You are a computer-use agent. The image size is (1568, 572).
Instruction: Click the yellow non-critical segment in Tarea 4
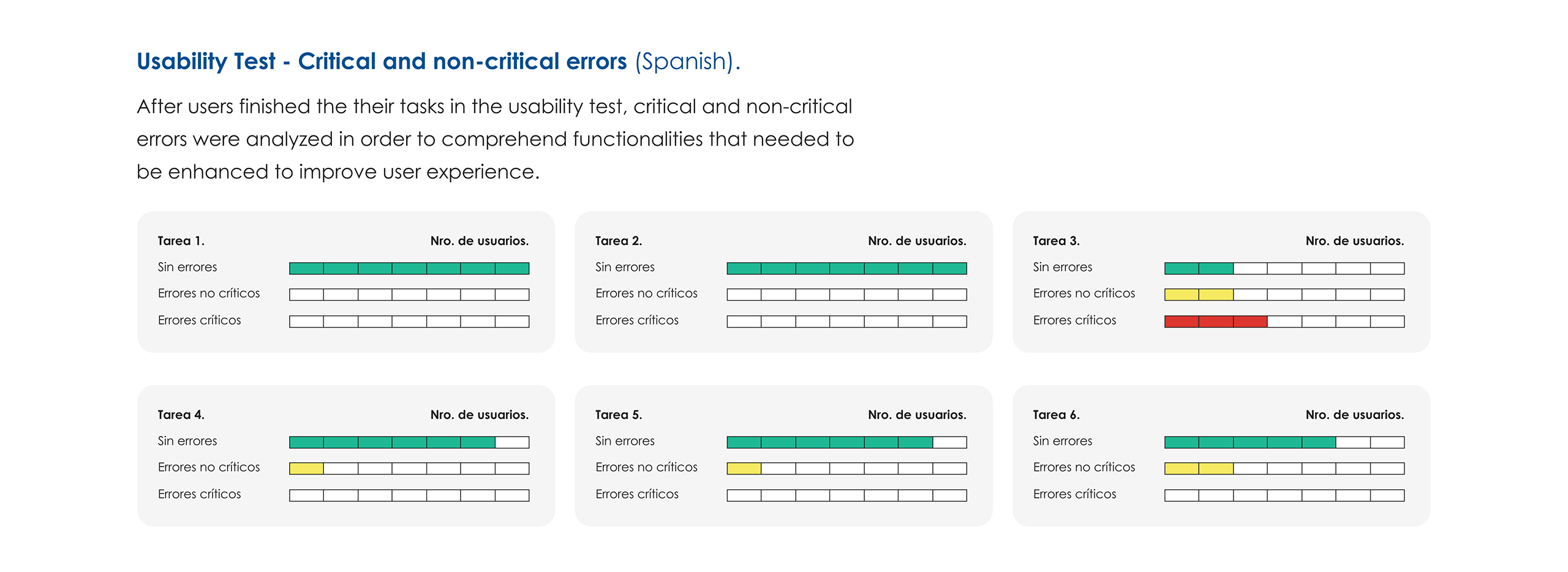click(306, 469)
